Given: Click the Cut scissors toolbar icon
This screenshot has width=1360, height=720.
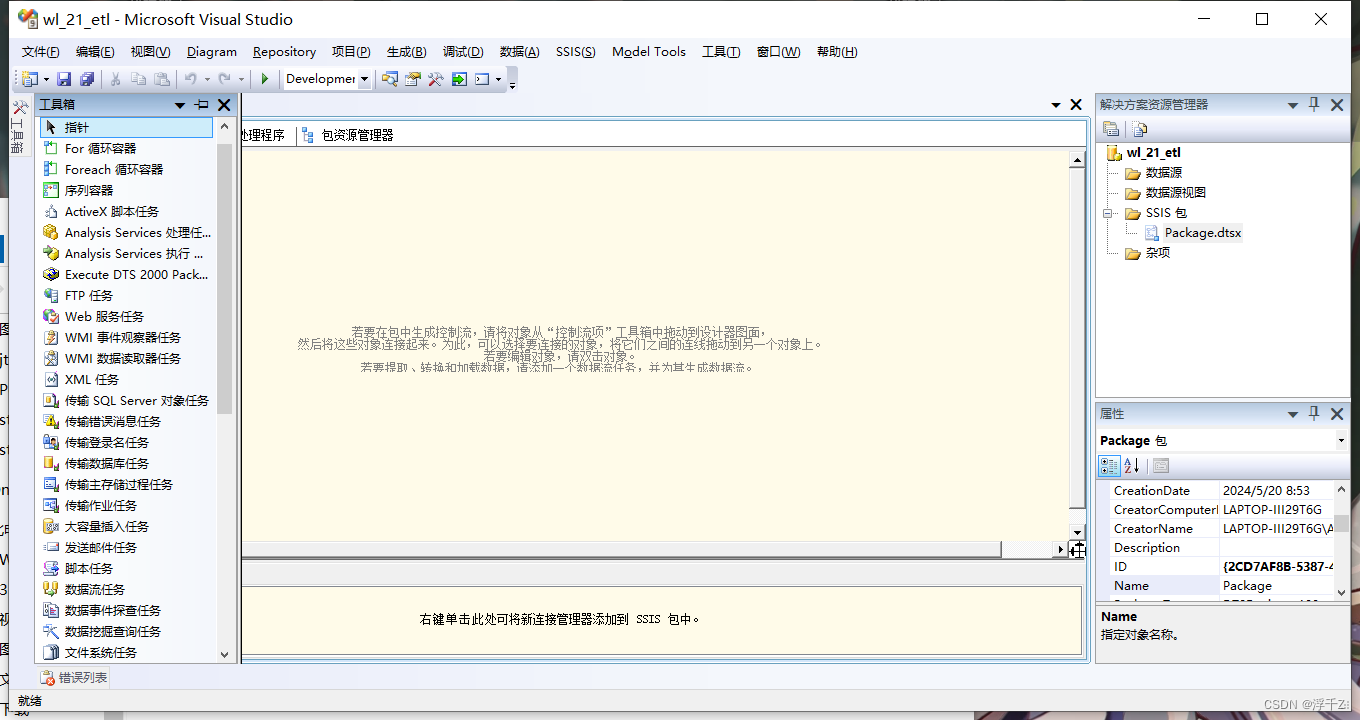Looking at the screenshot, I should point(116,79).
